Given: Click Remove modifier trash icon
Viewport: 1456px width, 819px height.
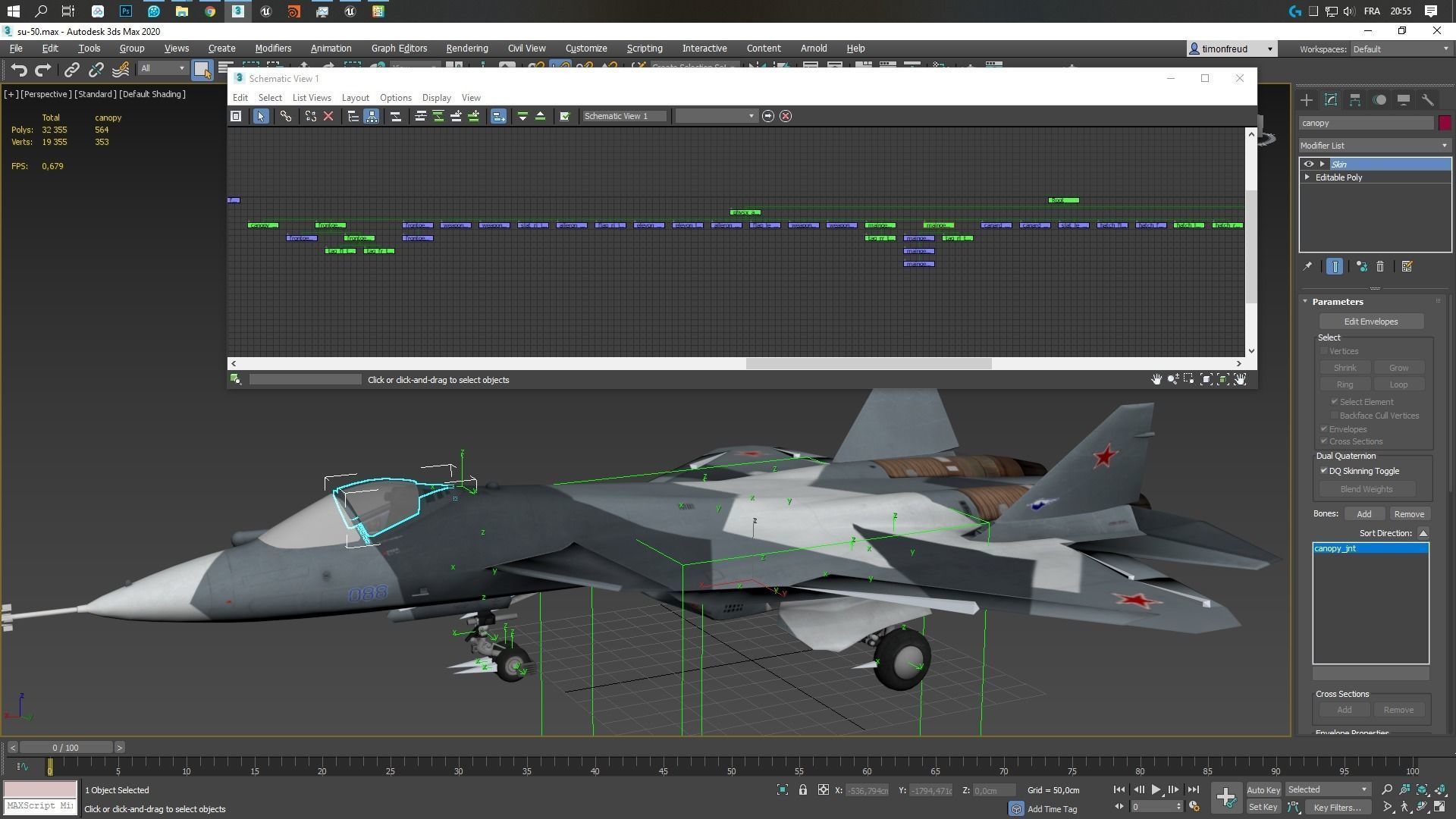Looking at the screenshot, I should 1380,267.
